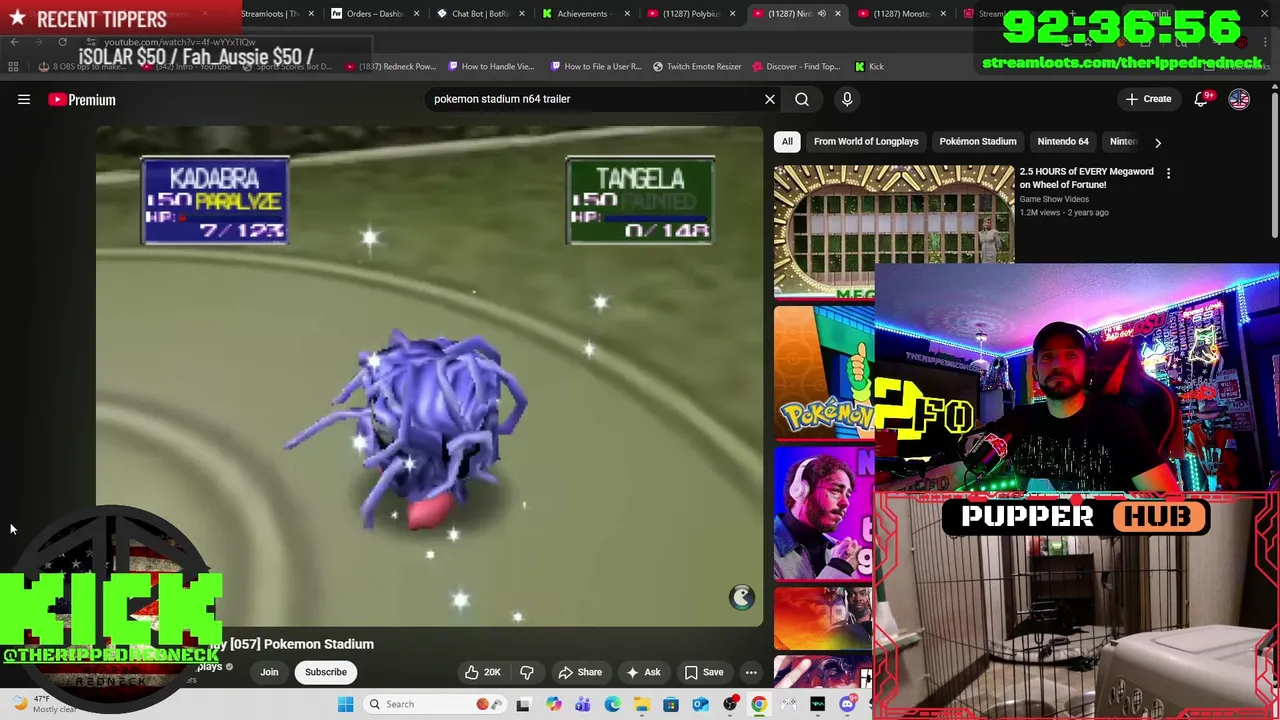Screen dimensions: 1280x720
Task: Clear the search query with the X icon
Action: coord(770,99)
